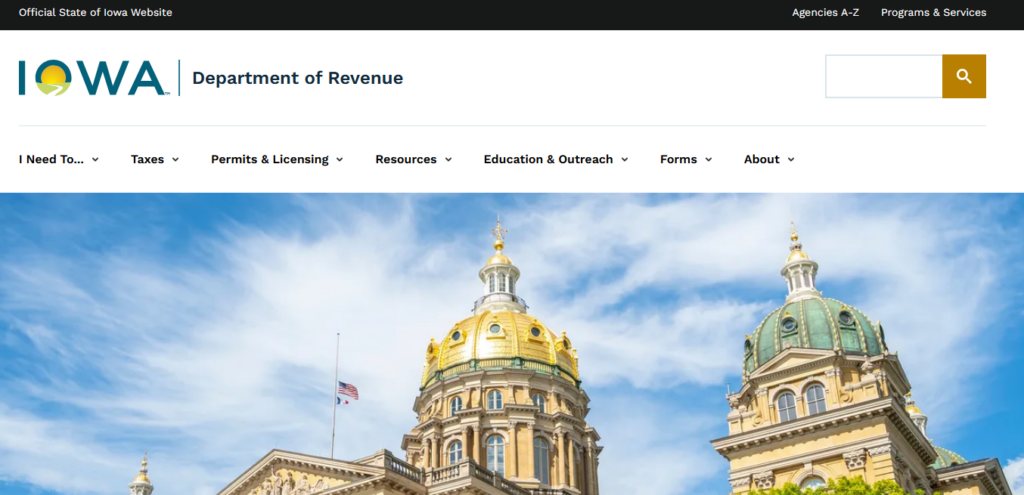
Task: Open the Forms menu item
Action: [678, 160]
